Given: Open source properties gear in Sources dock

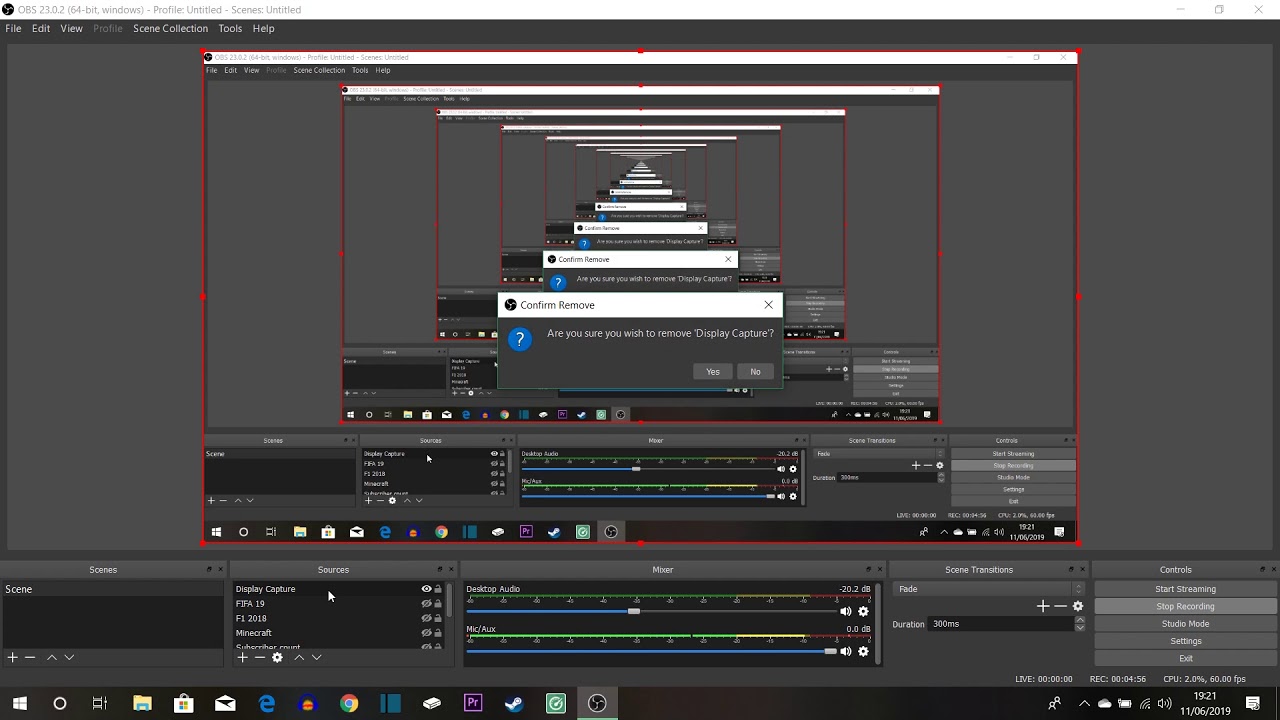Looking at the screenshot, I should [277, 657].
